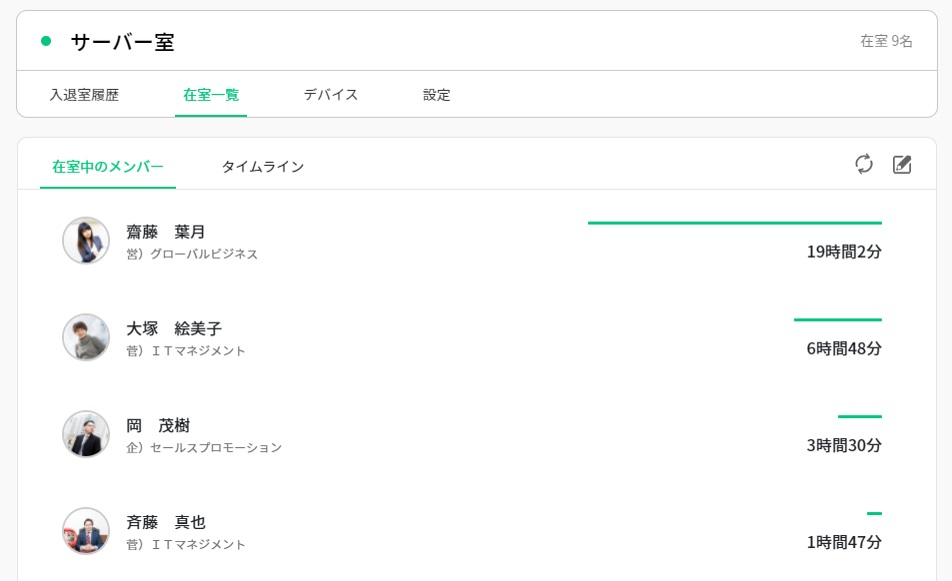Image resolution: width=952 pixels, height=581 pixels.
Task: Switch to the 入退室履歴 tab
Action: tap(84, 95)
